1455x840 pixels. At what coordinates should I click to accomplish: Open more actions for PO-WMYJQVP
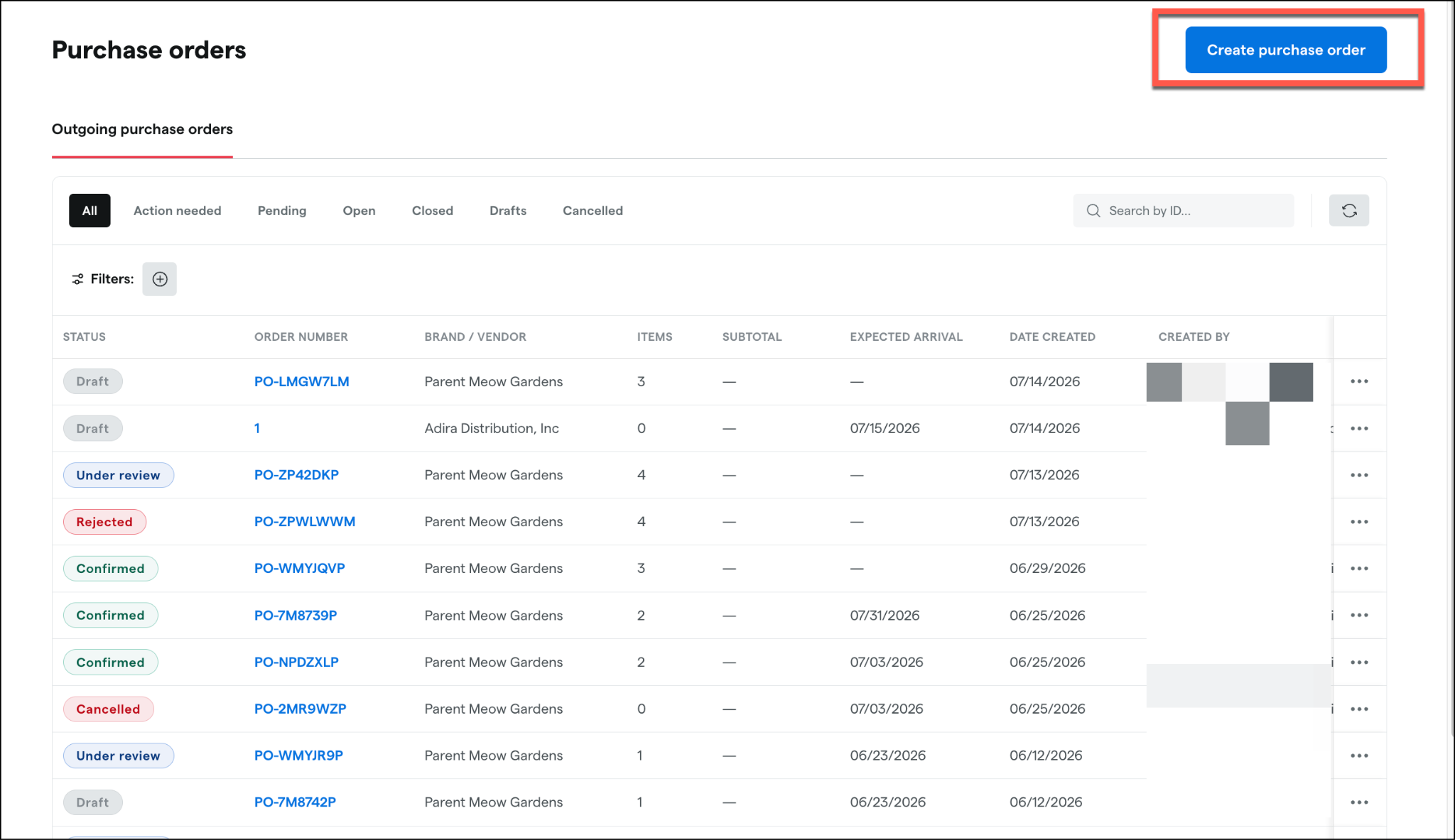point(1359,569)
